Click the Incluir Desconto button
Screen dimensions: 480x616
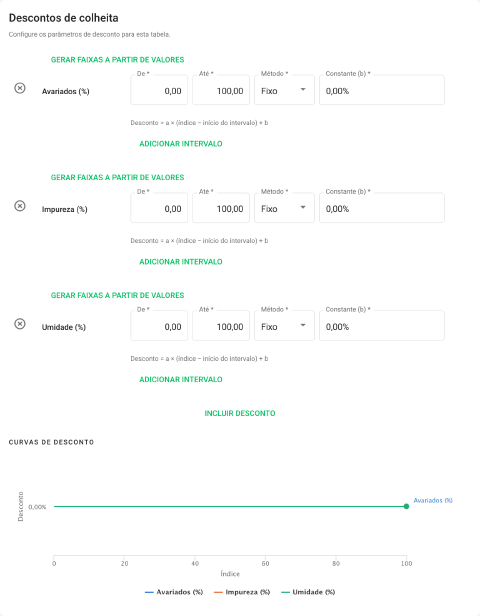pos(240,413)
